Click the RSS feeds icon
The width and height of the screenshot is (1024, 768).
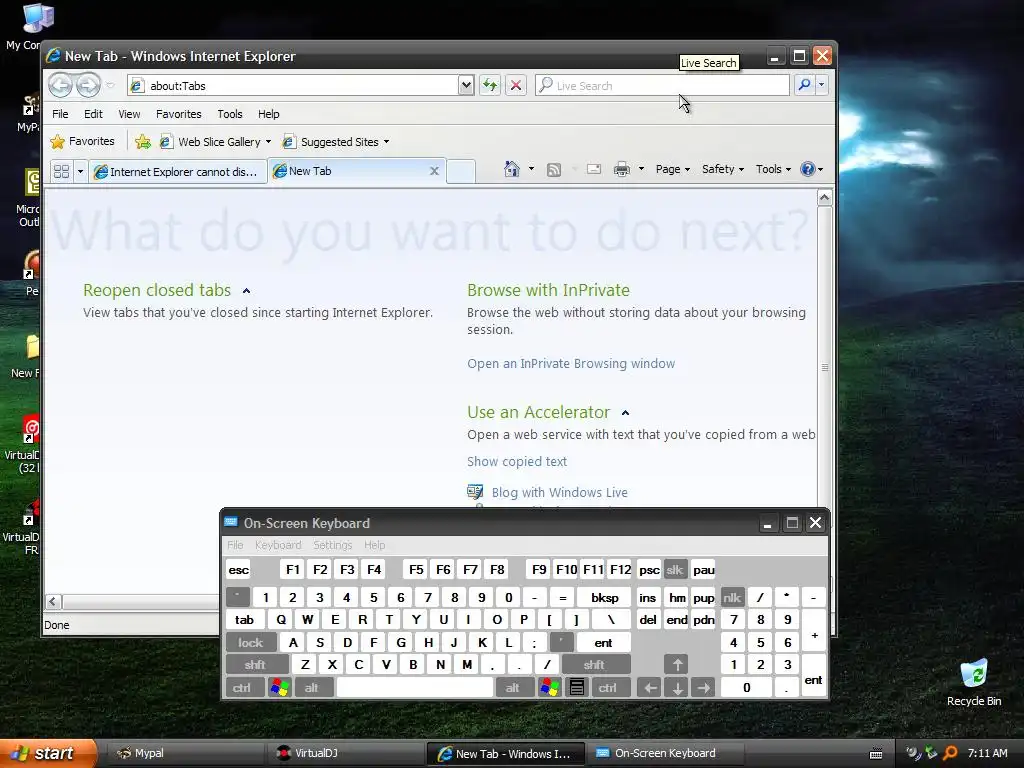[554, 170]
